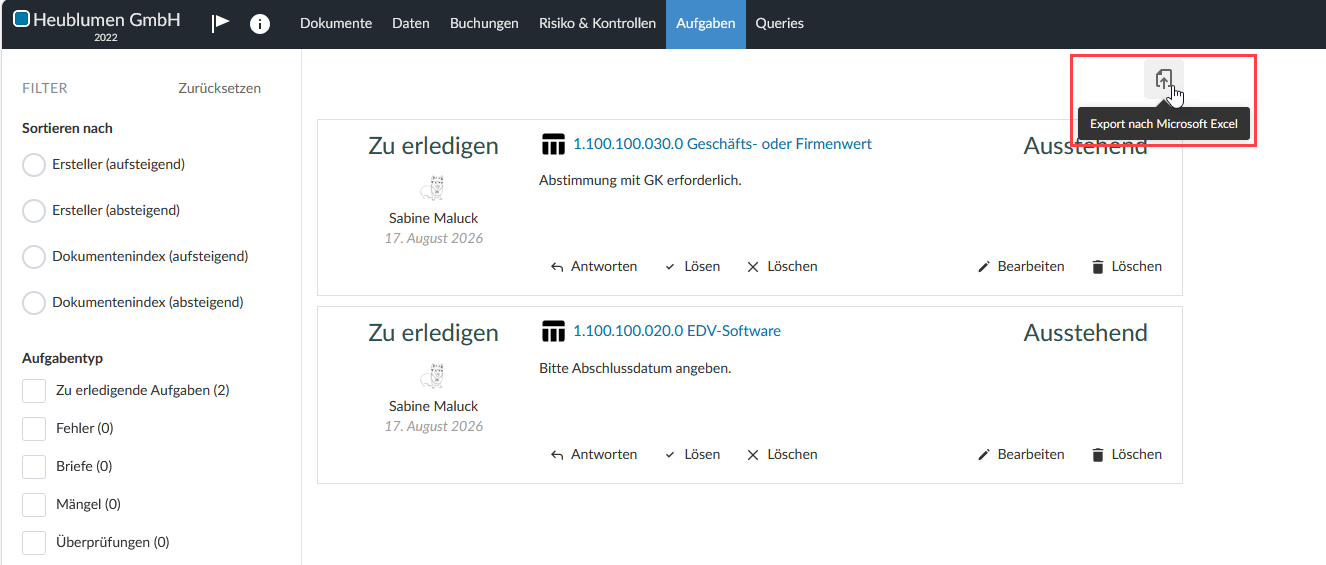Reply to the EDV-Software task
The width and height of the screenshot is (1326, 565).
click(x=594, y=454)
